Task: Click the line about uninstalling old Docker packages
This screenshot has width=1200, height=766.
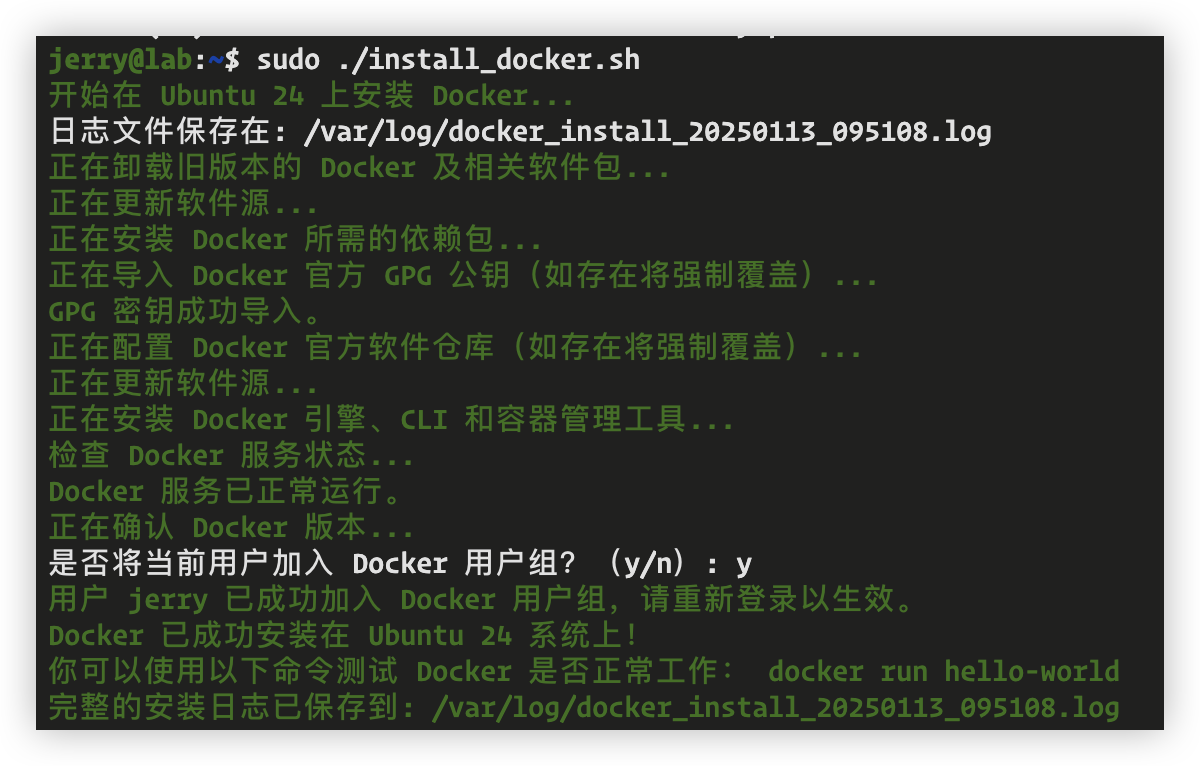Action: 359,168
